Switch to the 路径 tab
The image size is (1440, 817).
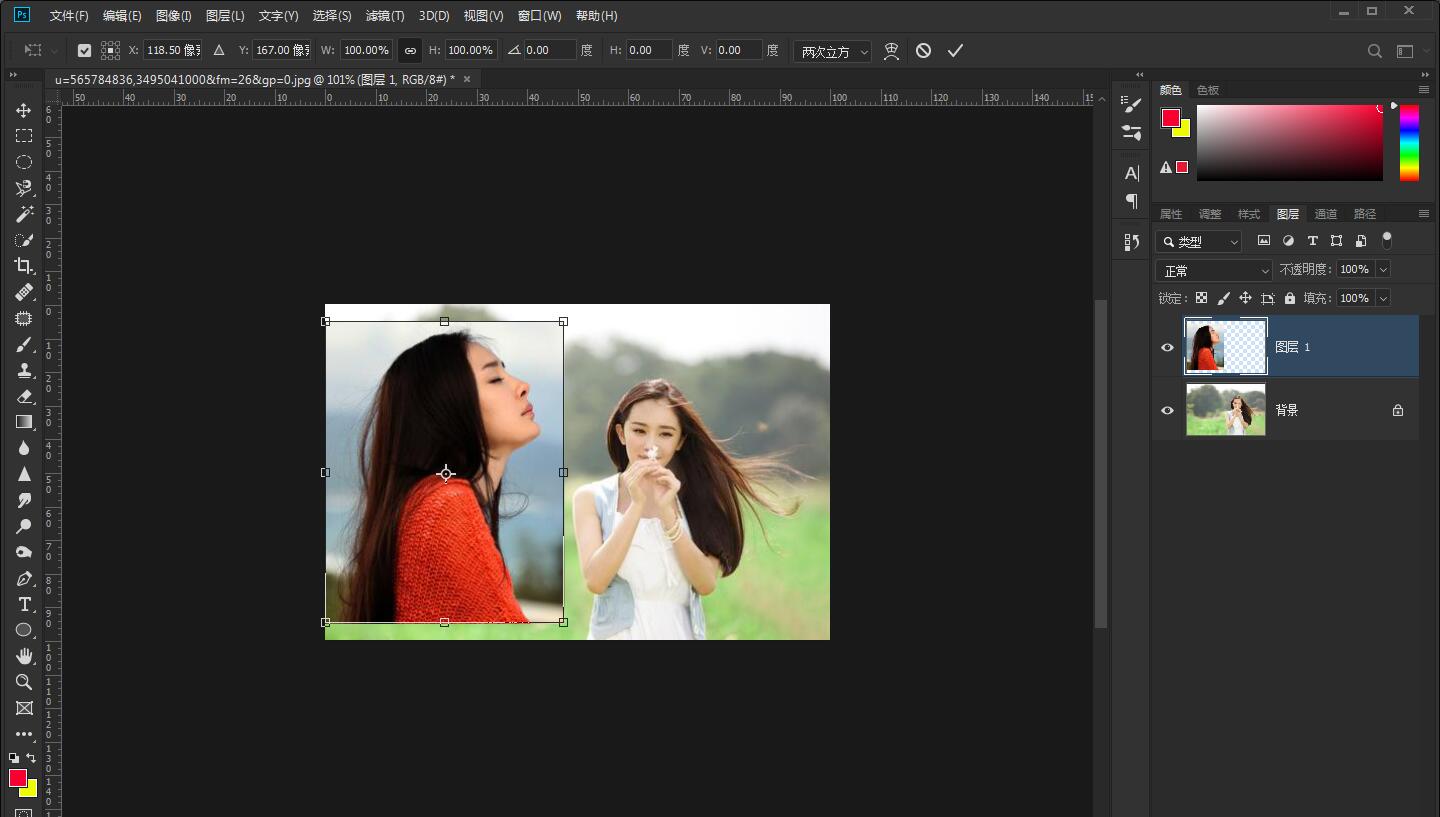tap(1365, 214)
